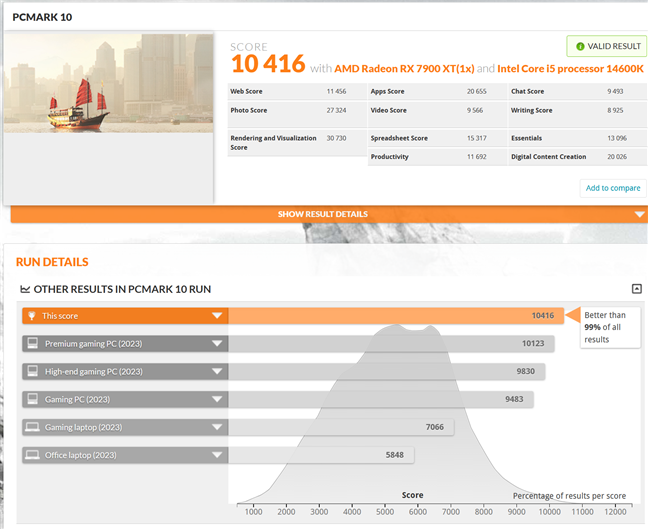This screenshot has width=648, height=529.
Task: Click the Productivity row
Action: point(437,157)
